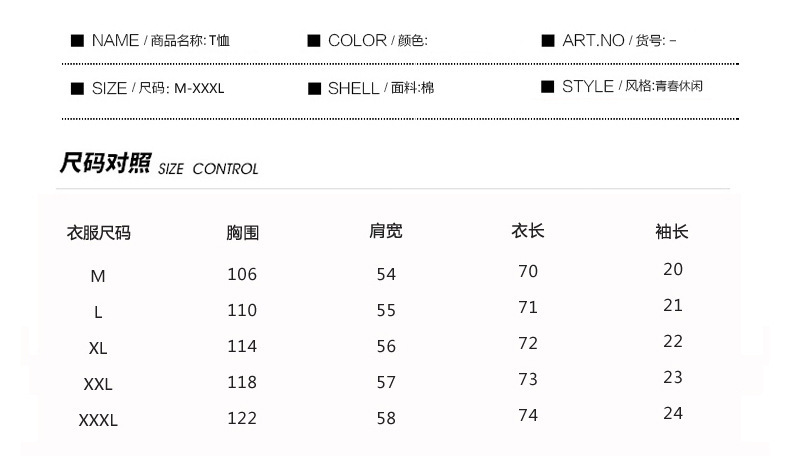Select shoulder width value 58
This screenshot has height=476, width=790.
(386, 418)
